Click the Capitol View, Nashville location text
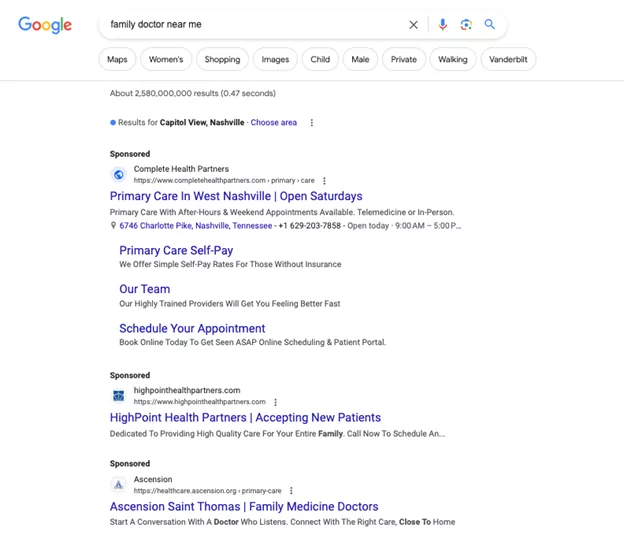 click(202, 123)
